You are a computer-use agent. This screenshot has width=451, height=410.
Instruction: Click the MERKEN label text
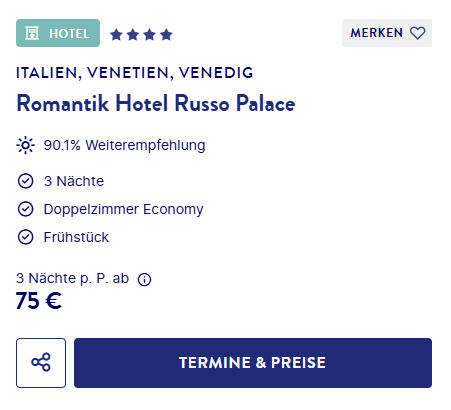click(377, 33)
